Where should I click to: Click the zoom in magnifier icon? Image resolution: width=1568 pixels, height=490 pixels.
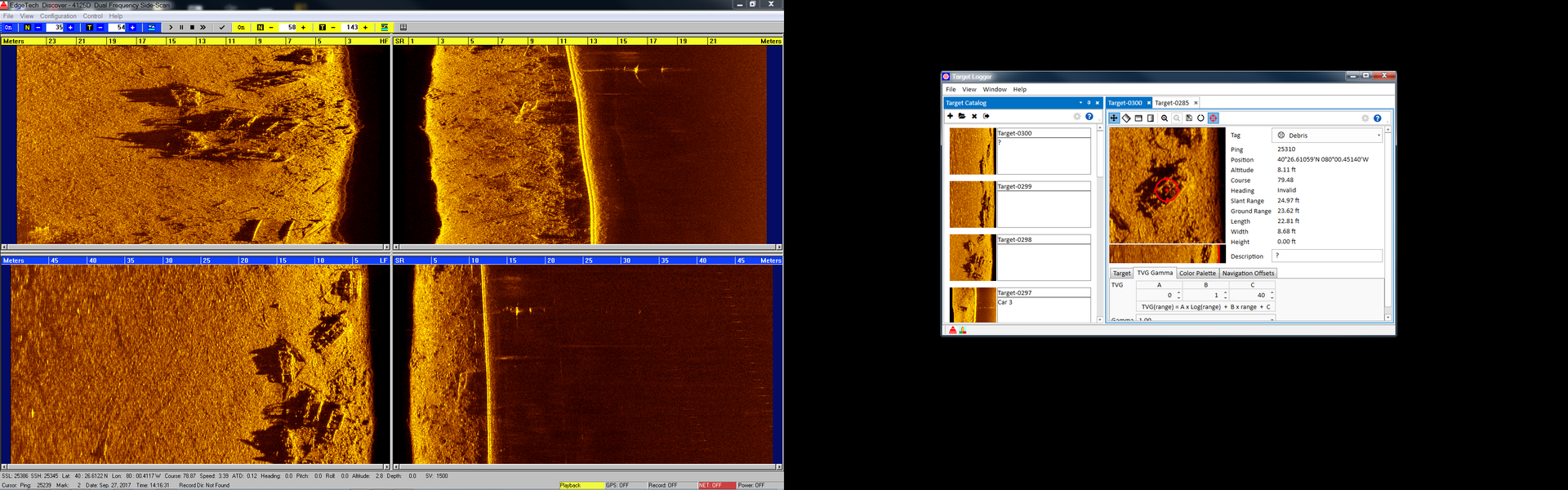tap(1165, 118)
